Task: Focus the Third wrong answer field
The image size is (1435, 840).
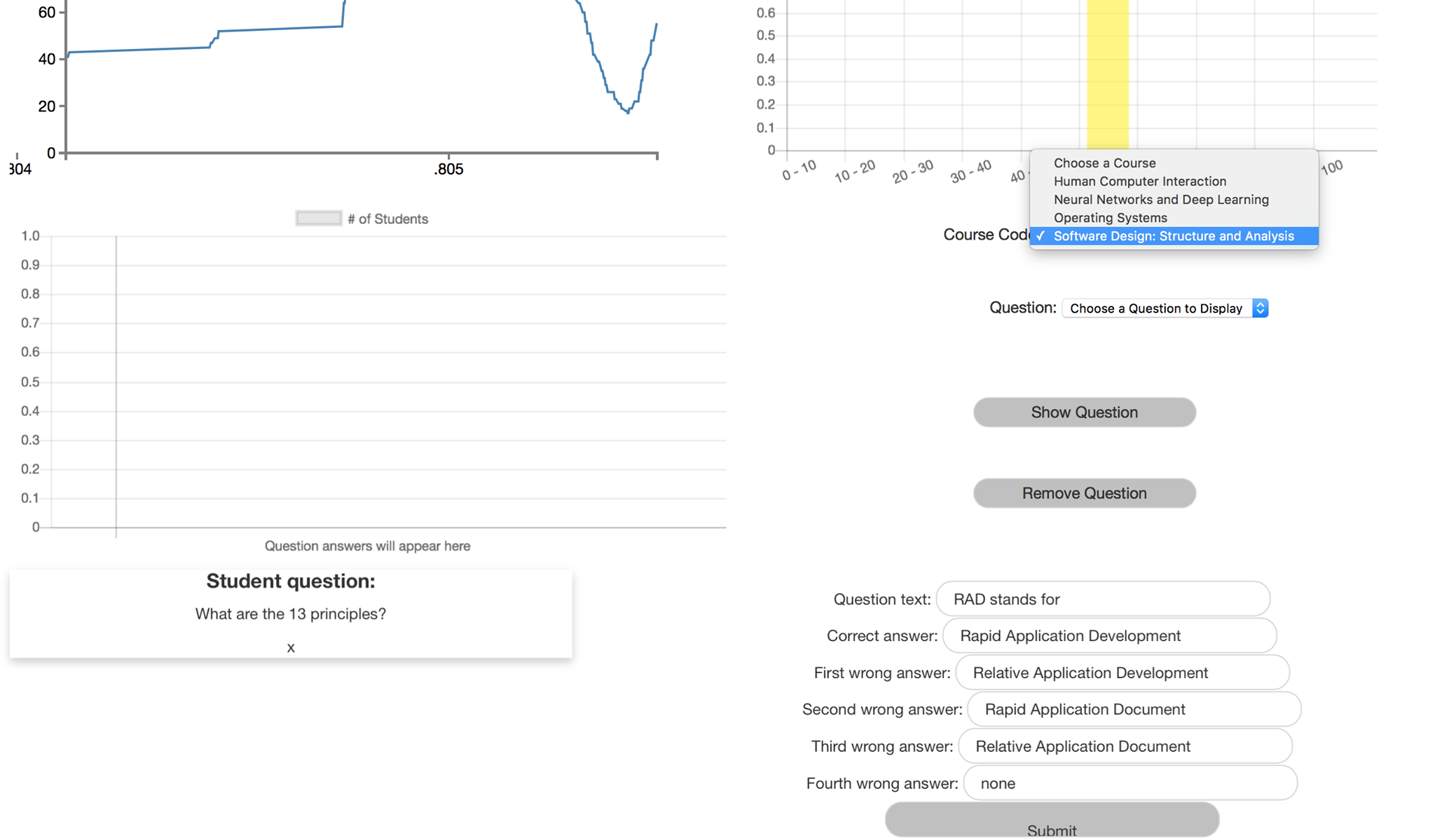Action: click(x=1125, y=746)
